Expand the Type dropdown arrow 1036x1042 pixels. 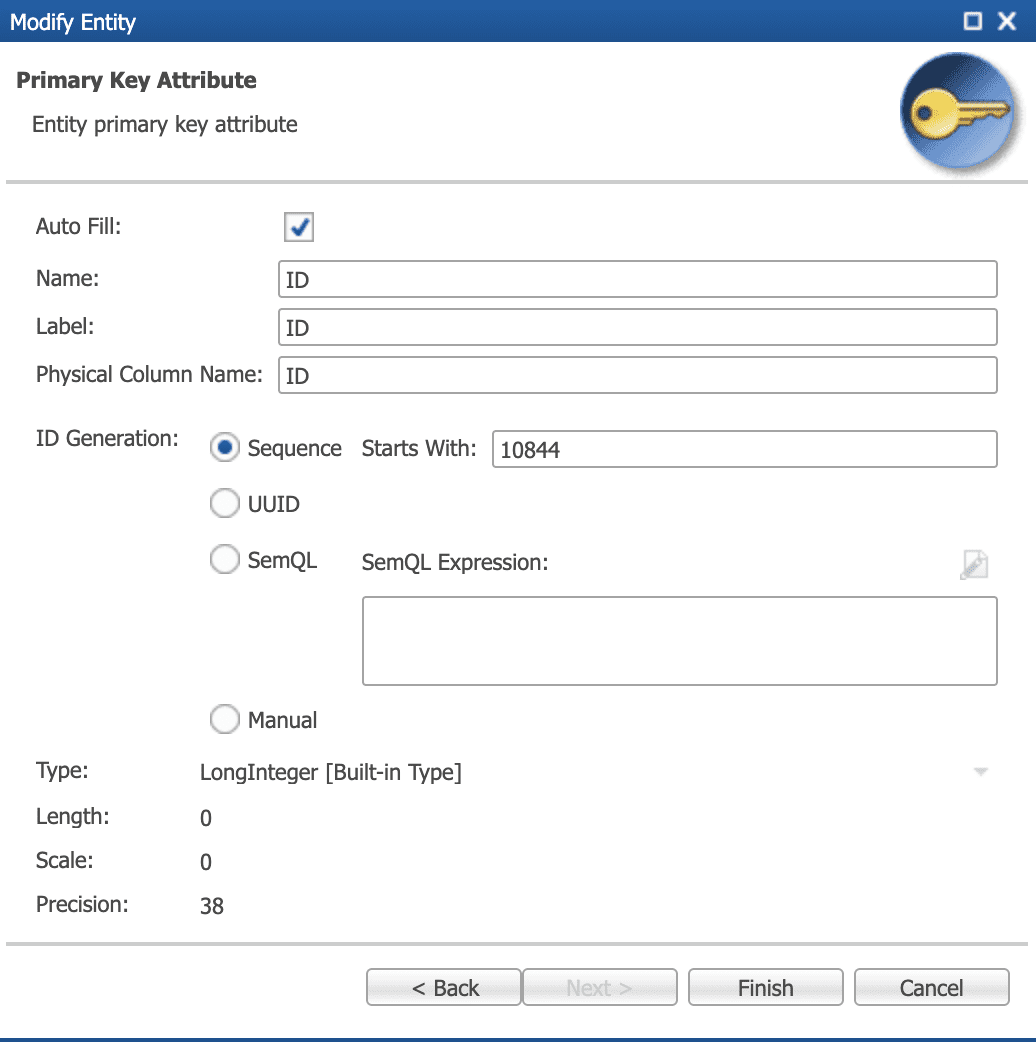(980, 772)
